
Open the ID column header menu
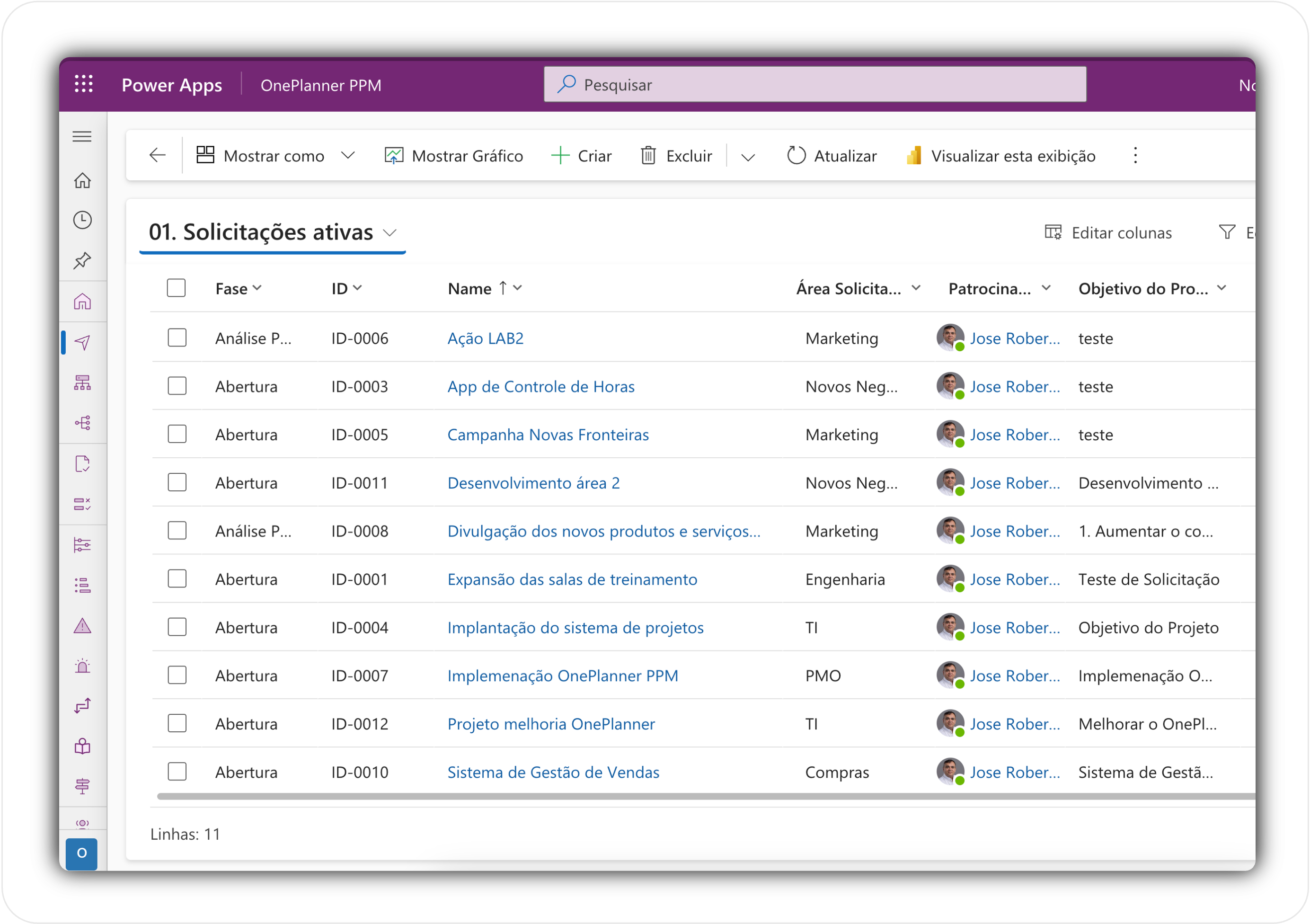pos(346,289)
